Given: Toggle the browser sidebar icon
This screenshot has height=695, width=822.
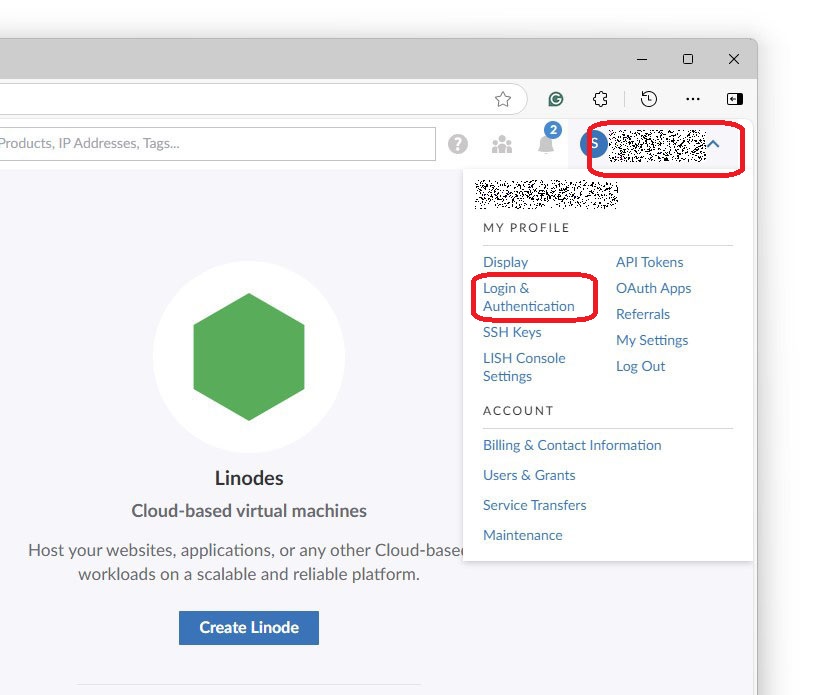Looking at the screenshot, I should point(734,99).
